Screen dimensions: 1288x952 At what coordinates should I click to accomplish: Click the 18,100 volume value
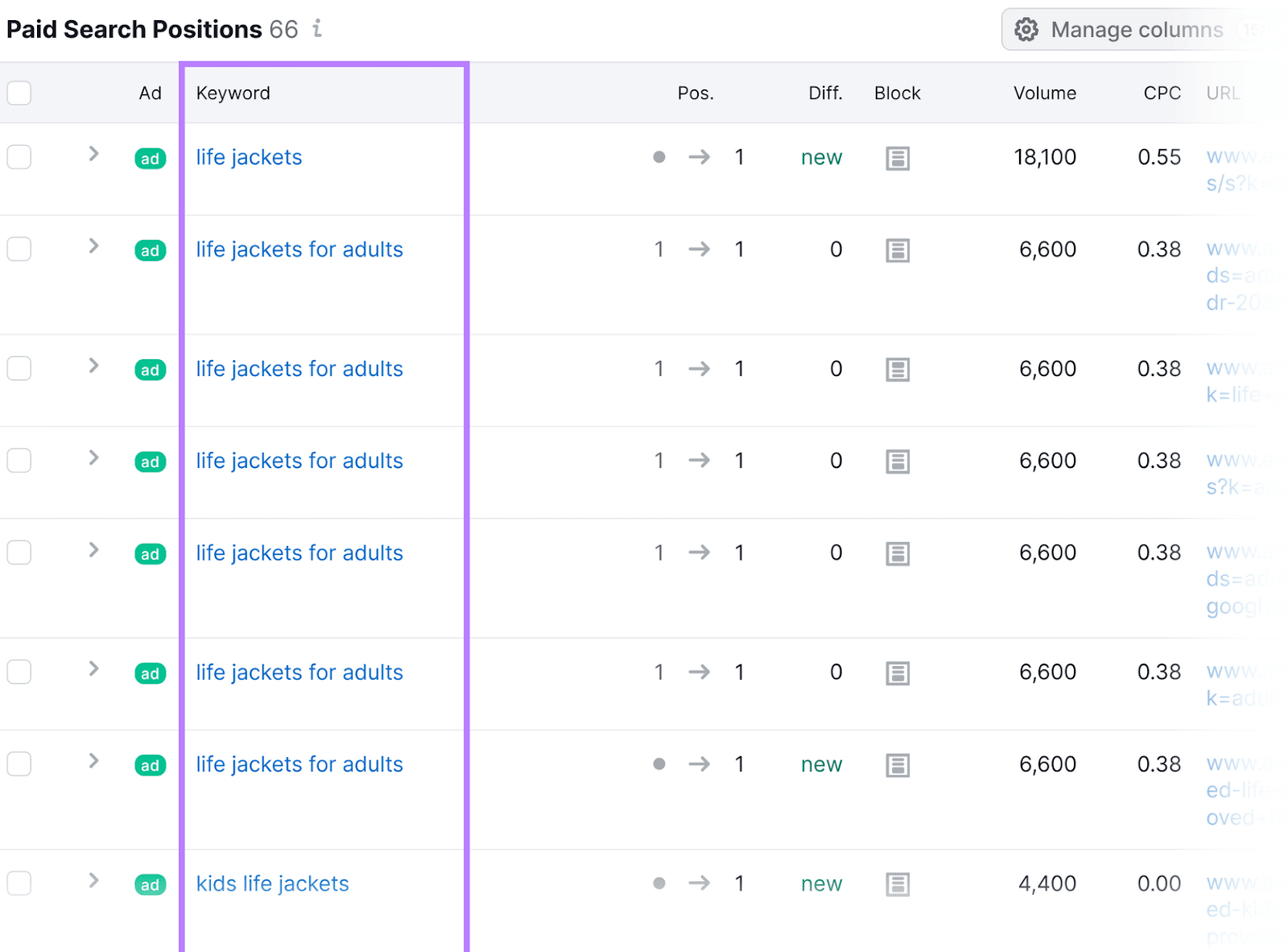(1044, 157)
